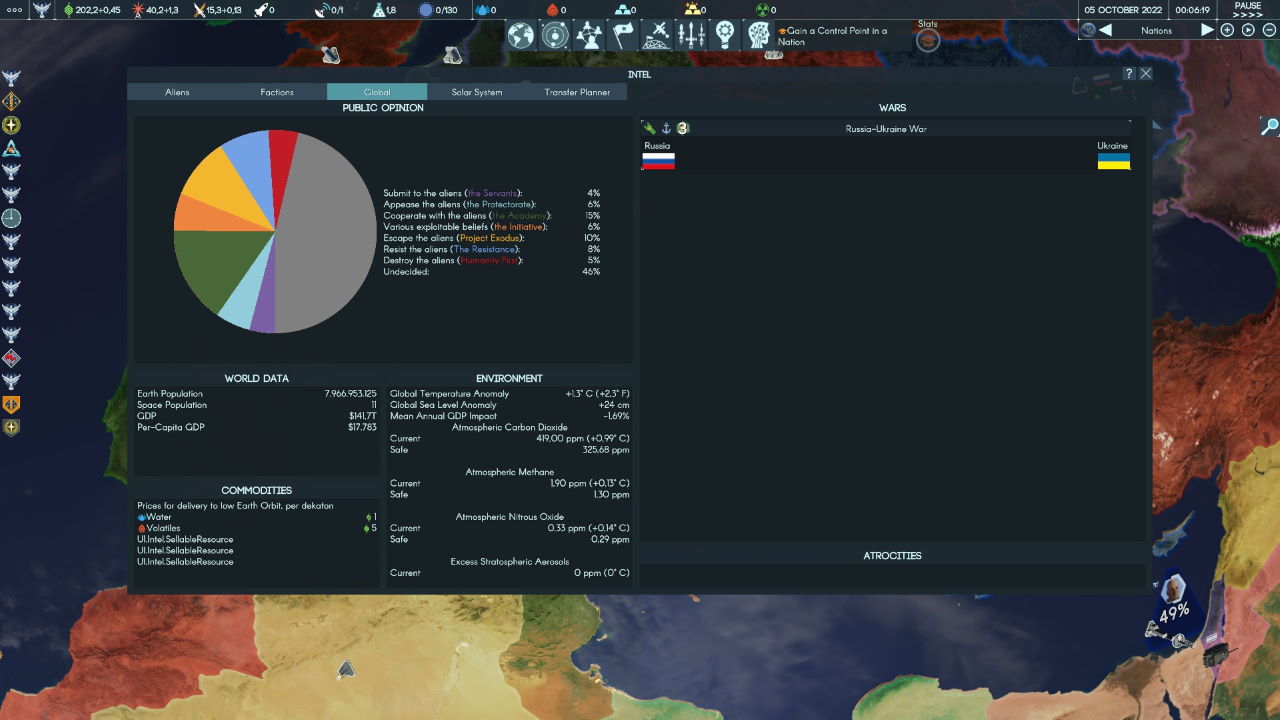Open the Intel help question mark
The width and height of the screenshot is (1280, 720).
(1129, 74)
